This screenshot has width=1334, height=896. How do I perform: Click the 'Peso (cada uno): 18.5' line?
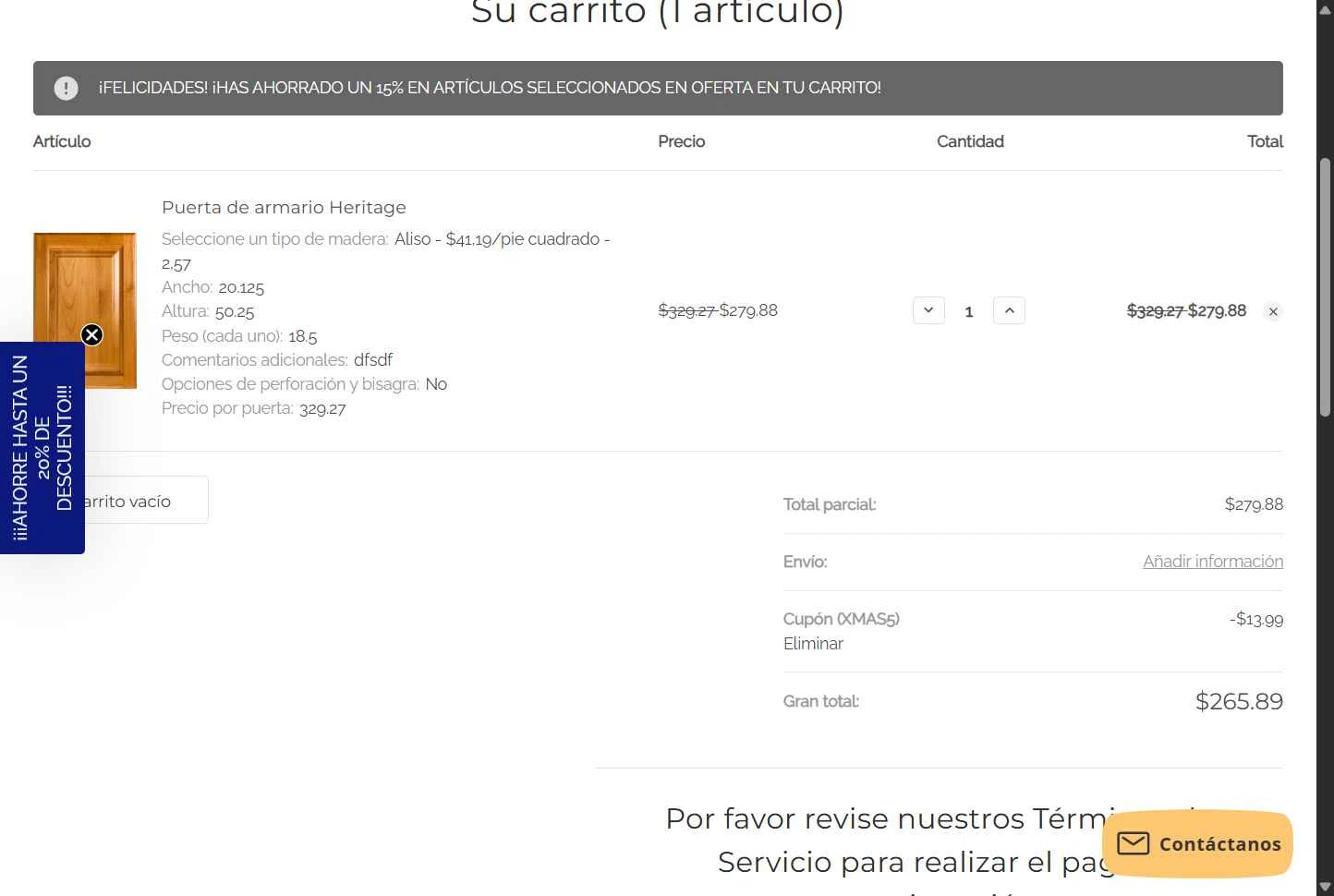click(239, 336)
